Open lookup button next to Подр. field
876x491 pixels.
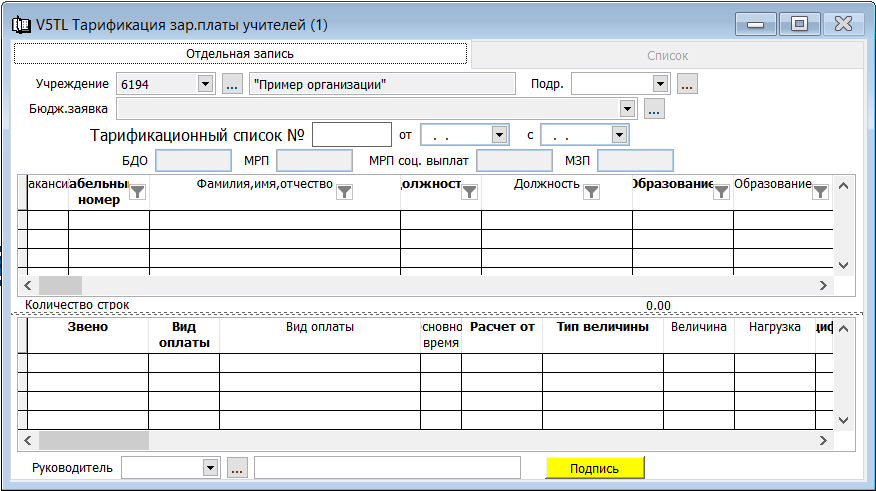click(x=686, y=85)
